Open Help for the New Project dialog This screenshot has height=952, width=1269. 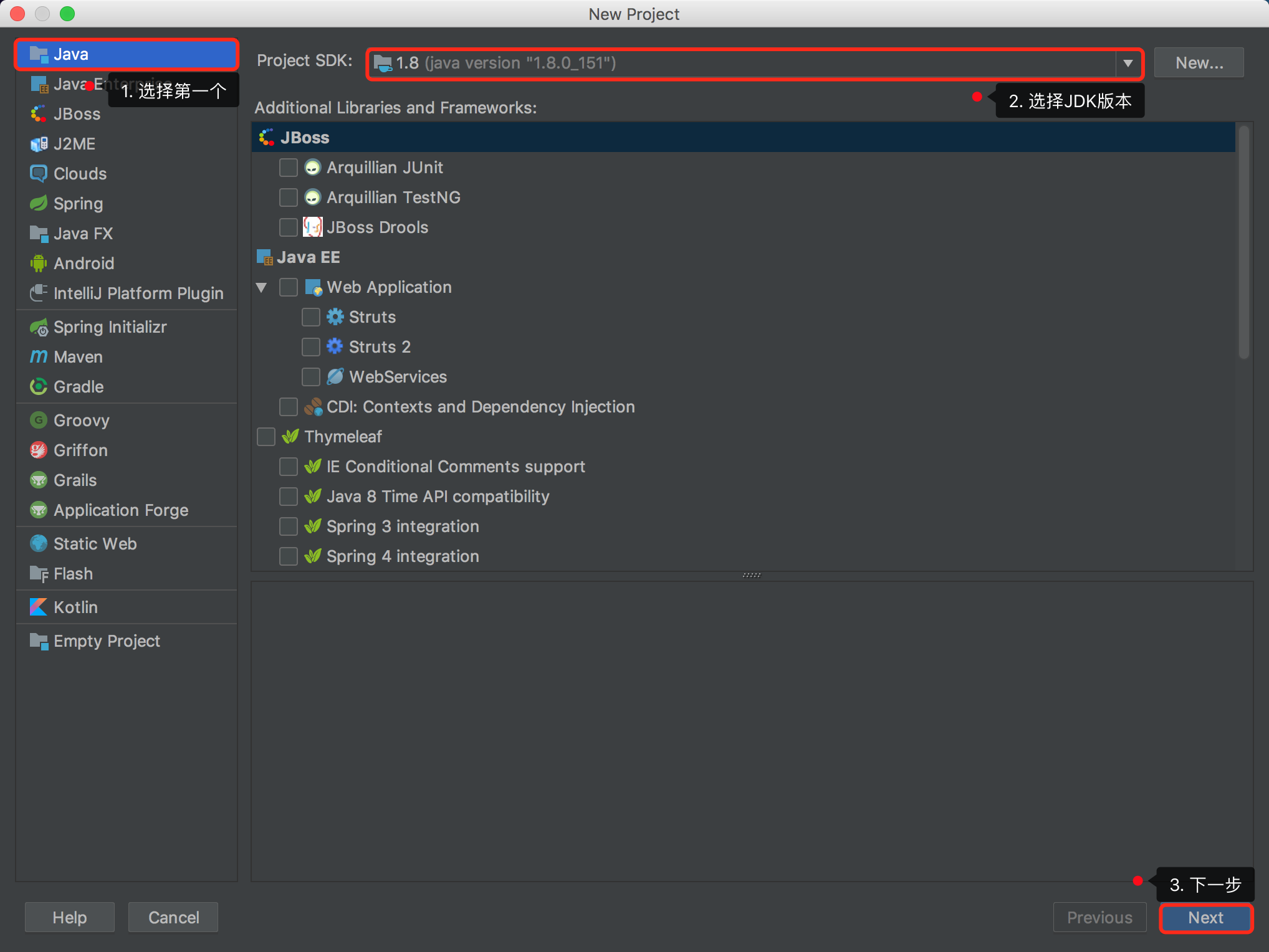69,918
